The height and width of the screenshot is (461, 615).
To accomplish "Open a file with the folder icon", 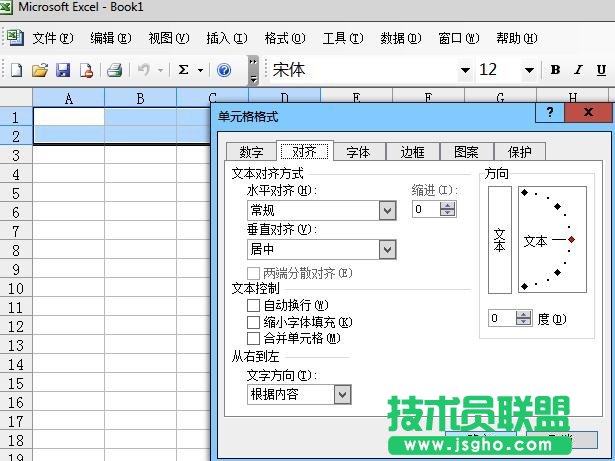I will tap(40, 71).
